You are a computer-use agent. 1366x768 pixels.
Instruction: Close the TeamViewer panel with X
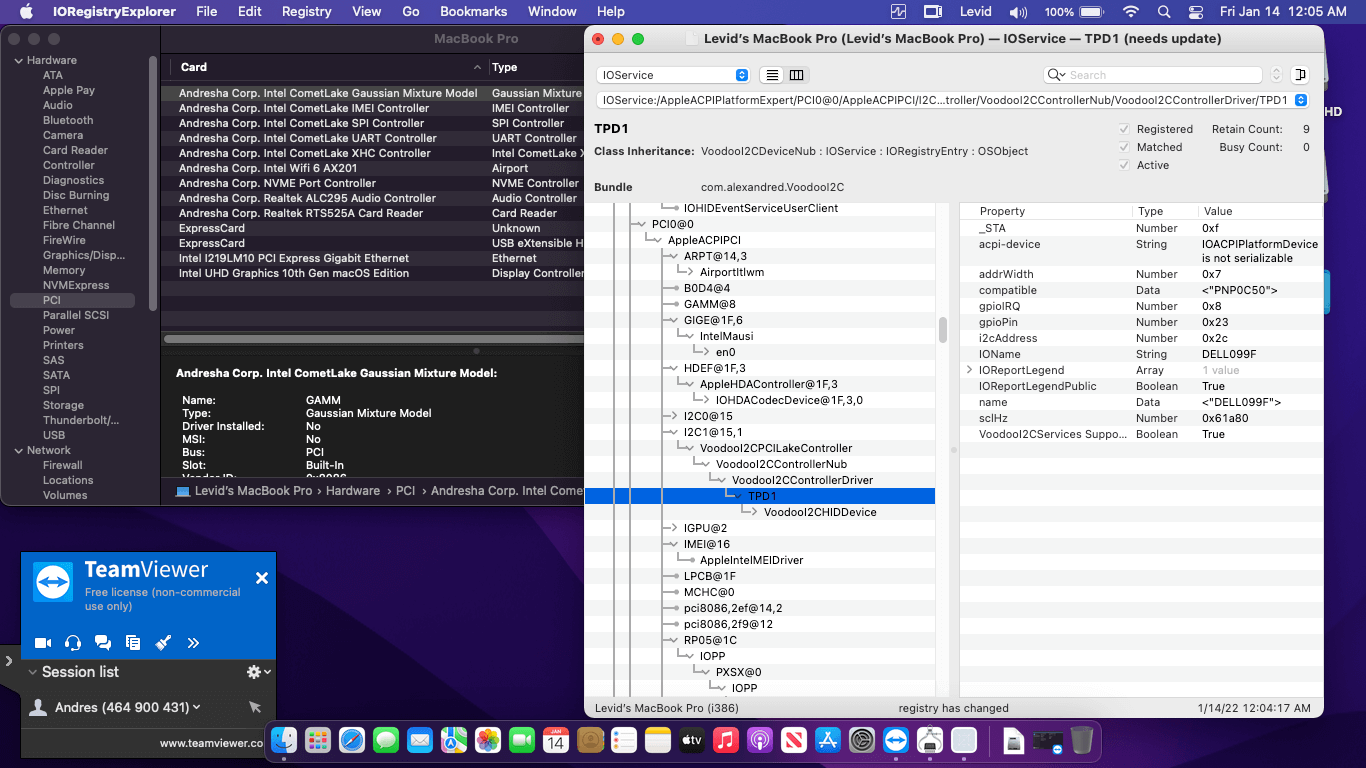point(262,578)
